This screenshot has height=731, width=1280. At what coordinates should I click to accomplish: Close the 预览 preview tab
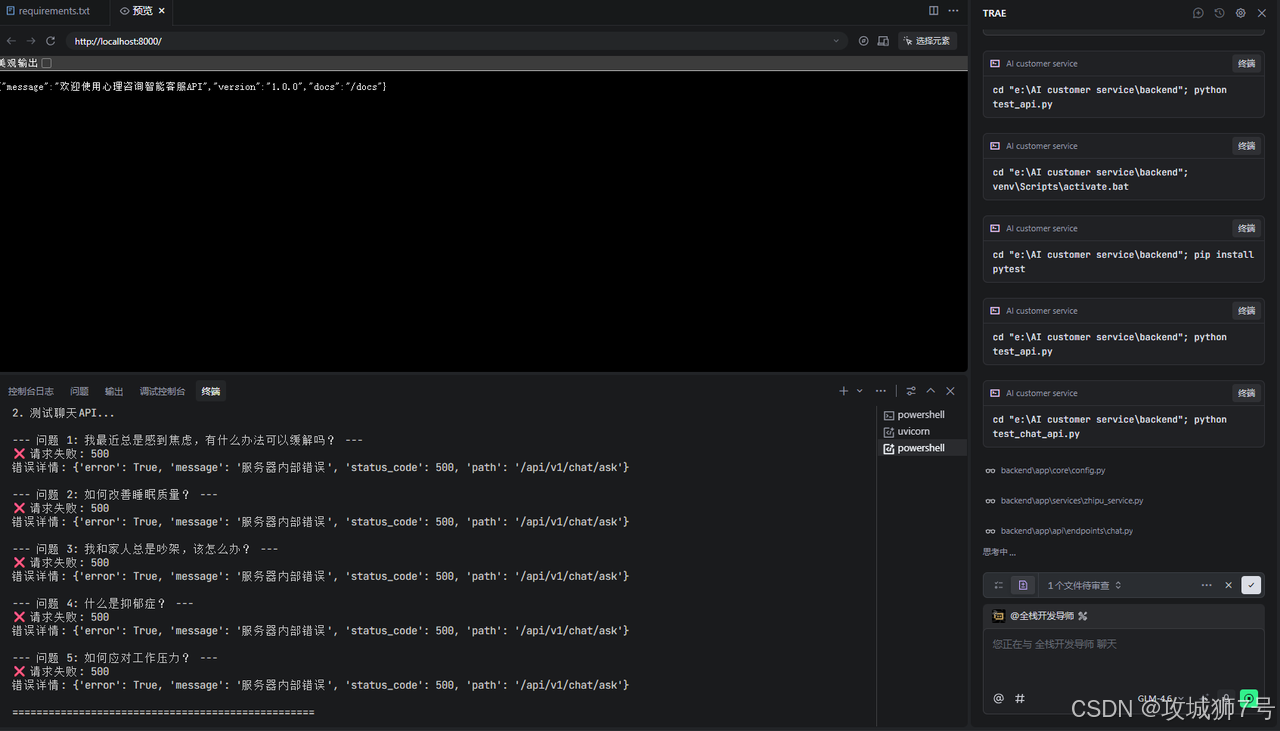[162, 11]
